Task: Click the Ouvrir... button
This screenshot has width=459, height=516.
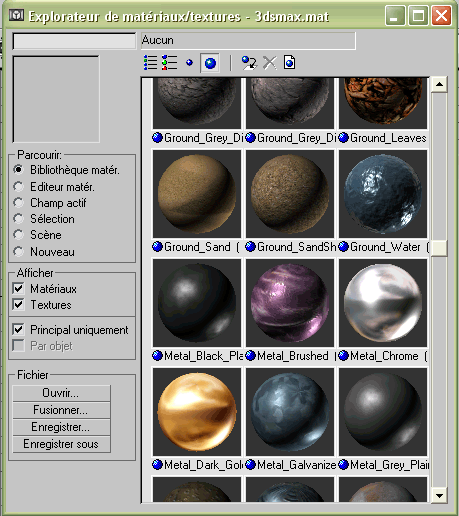Action: (61, 393)
